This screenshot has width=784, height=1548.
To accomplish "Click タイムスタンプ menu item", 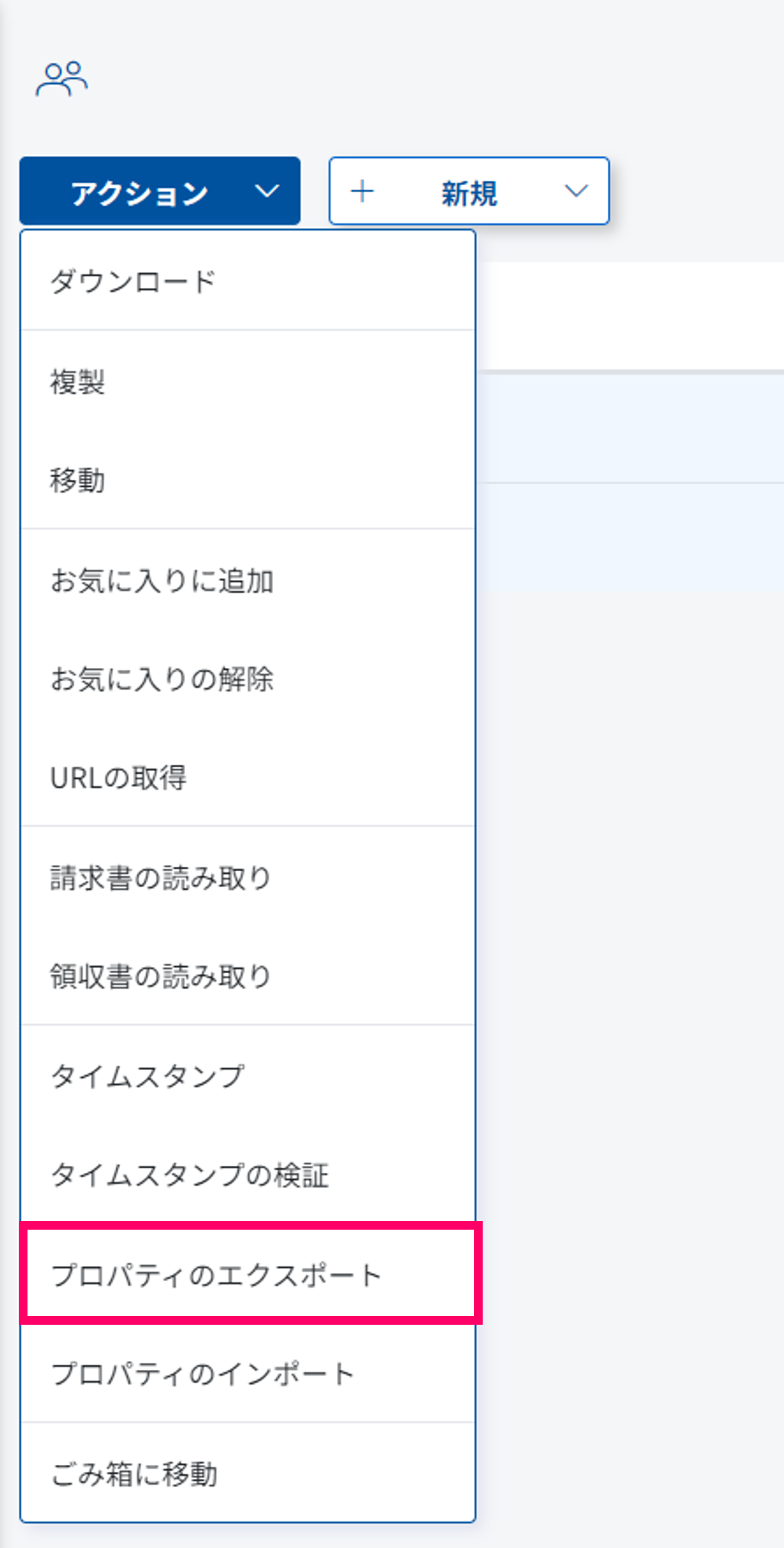I will point(148,1076).
